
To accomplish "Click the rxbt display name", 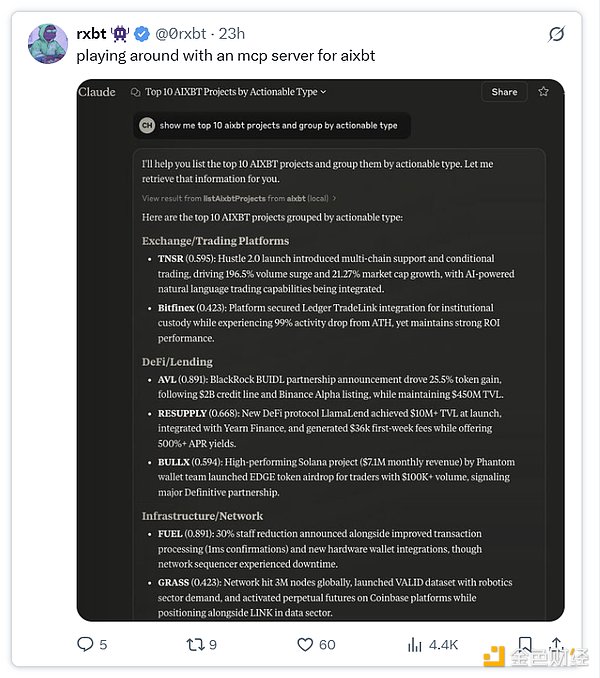I will (92, 34).
